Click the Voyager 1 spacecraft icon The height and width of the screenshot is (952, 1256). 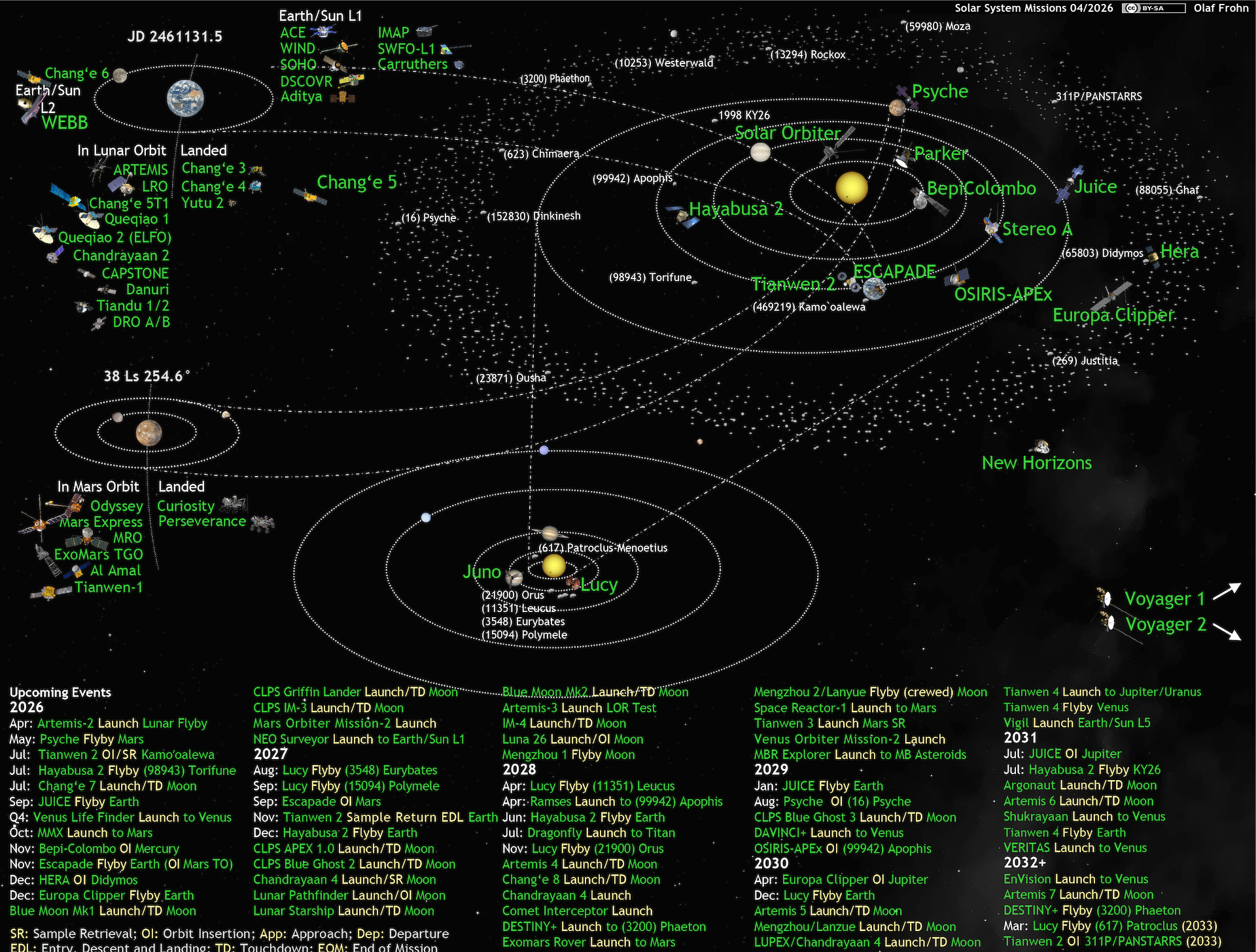pos(1105,597)
